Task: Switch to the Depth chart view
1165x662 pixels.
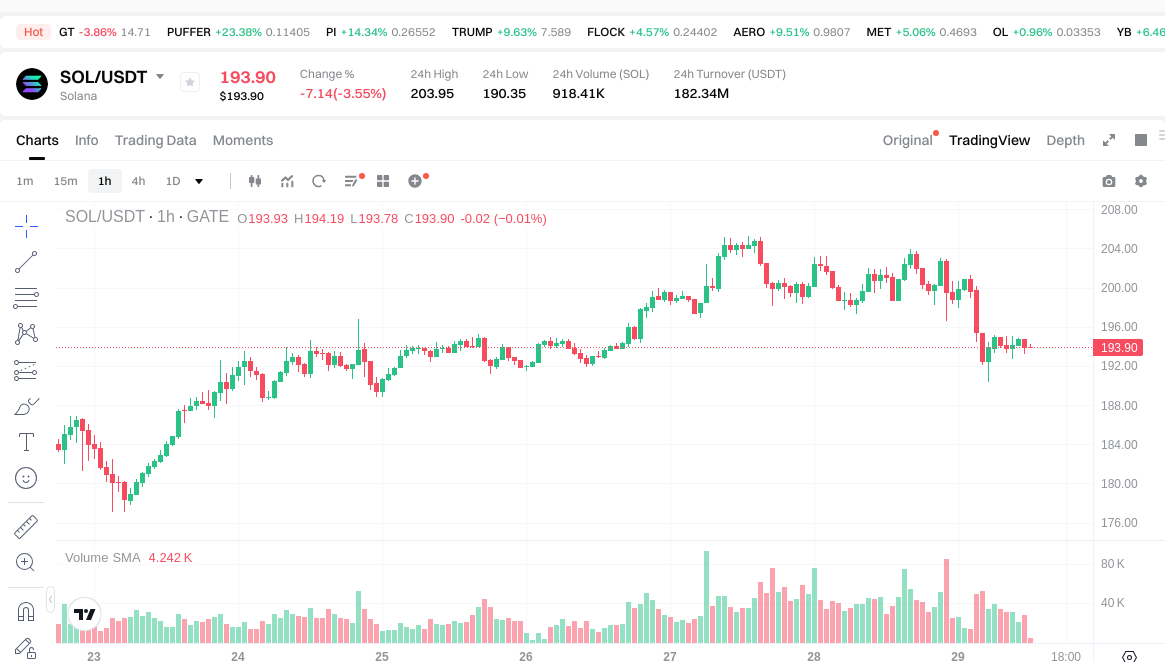Action: click(x=1065, y=140)
